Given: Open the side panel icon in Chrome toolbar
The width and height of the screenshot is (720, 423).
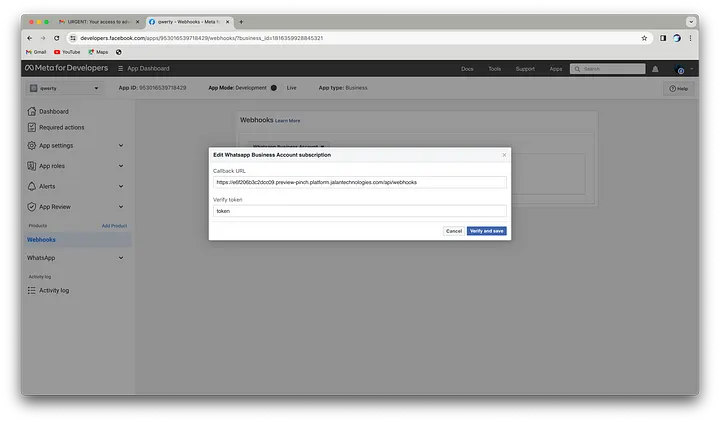Looking at the screenshot, I should (x=663, y=38).
